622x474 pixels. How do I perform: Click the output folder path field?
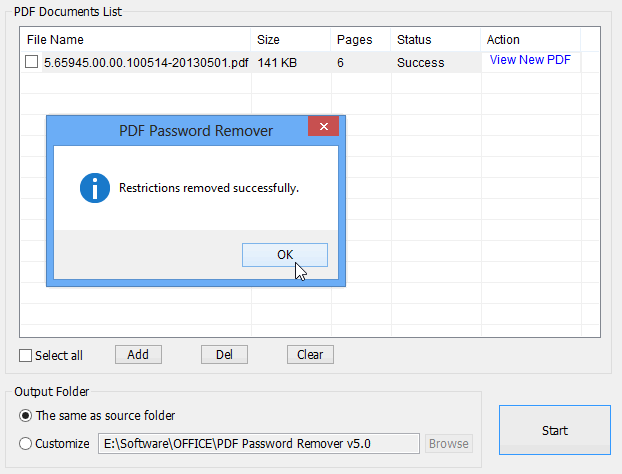[x=259, y=443]
